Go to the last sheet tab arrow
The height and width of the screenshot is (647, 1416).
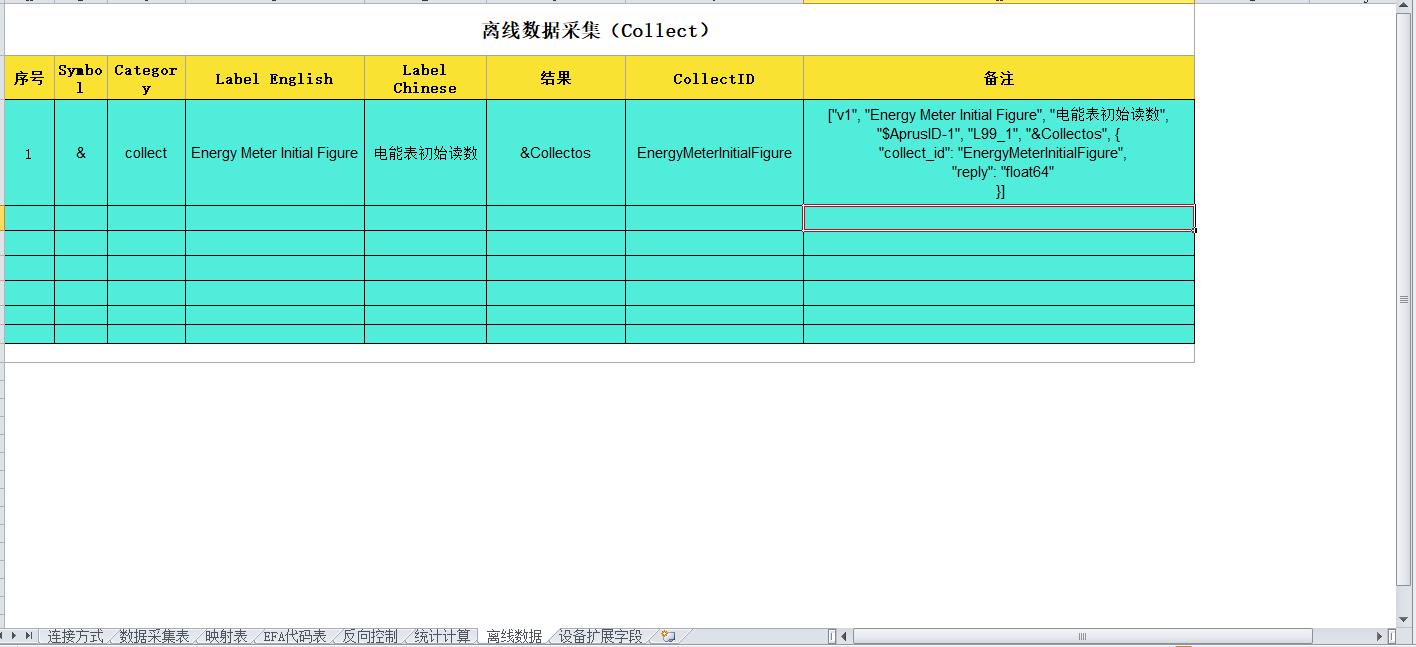tap(30, 636)
